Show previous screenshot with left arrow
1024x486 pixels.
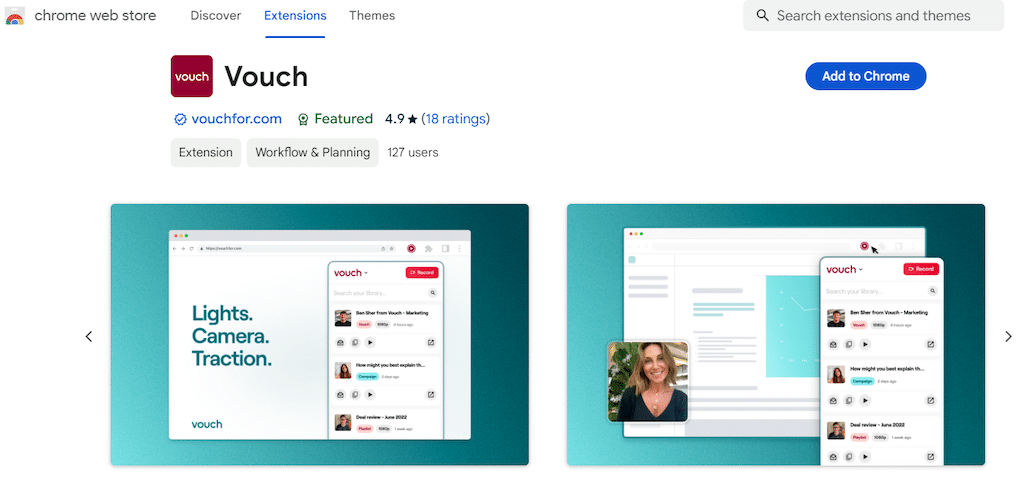[89, 336]
